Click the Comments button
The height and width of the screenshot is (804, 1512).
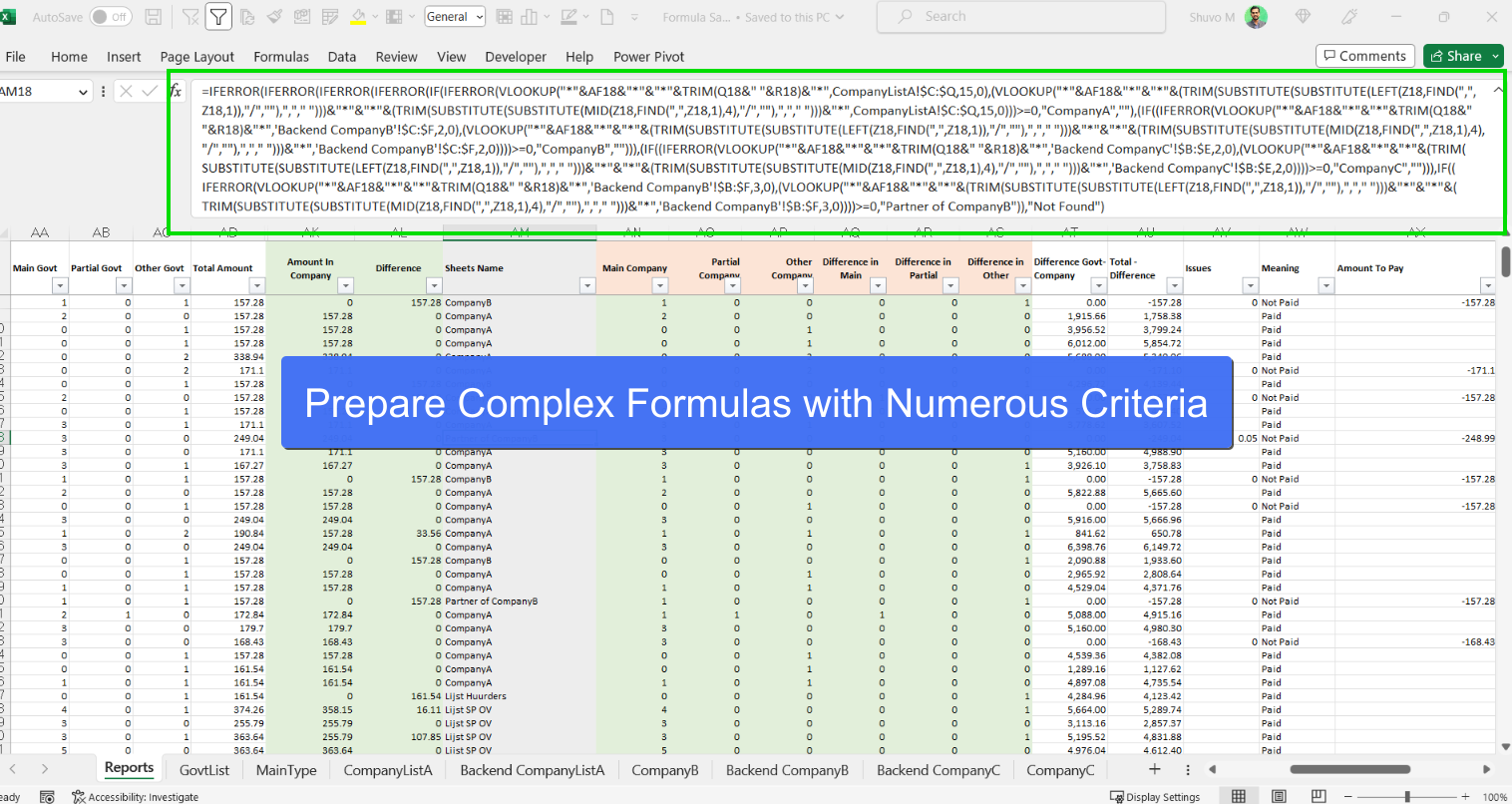pos(1364,56)
